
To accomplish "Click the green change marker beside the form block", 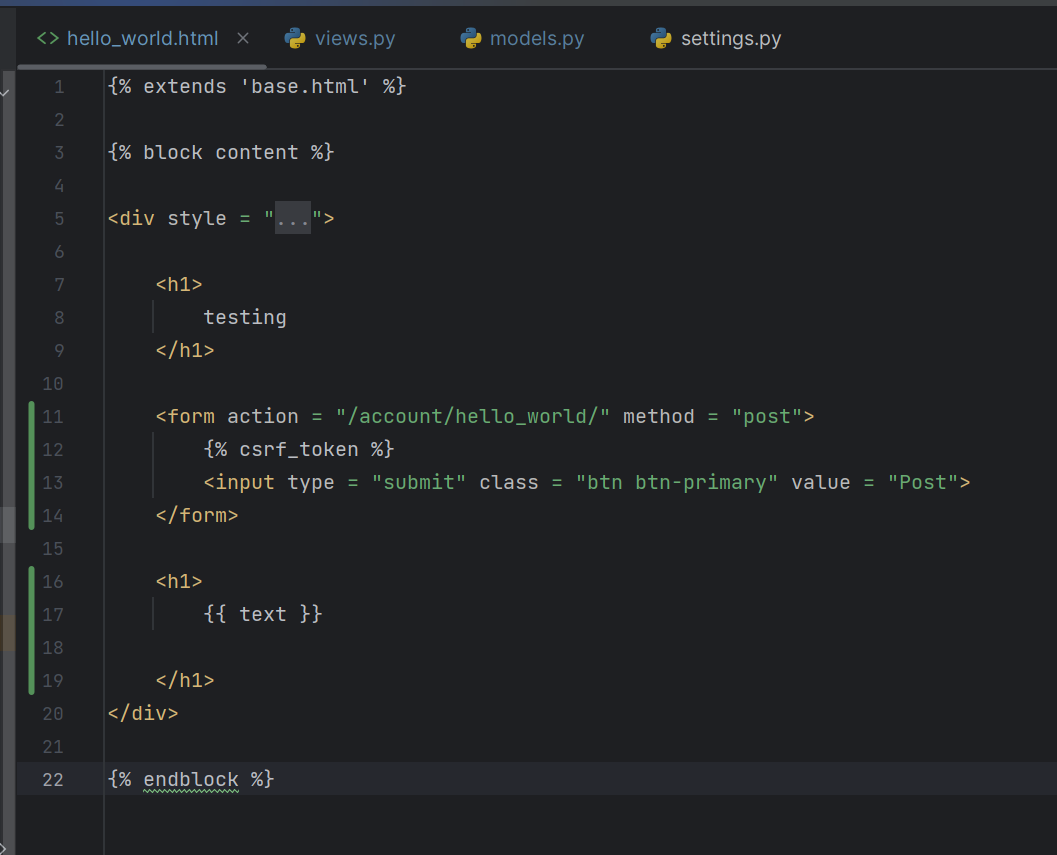I will (32, 465).
